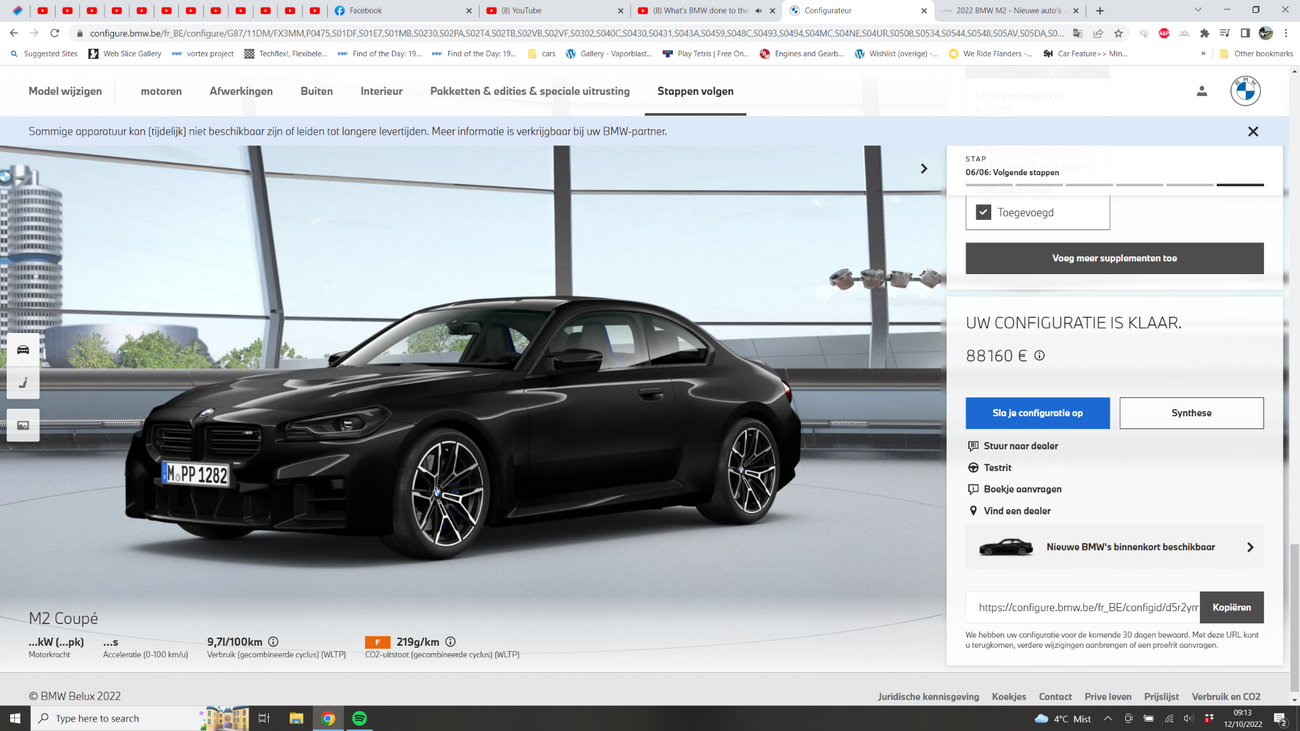Viewport: 1300px width, 731px height.
Task: Open Model wijzigen menu
Action: (65, 91)
